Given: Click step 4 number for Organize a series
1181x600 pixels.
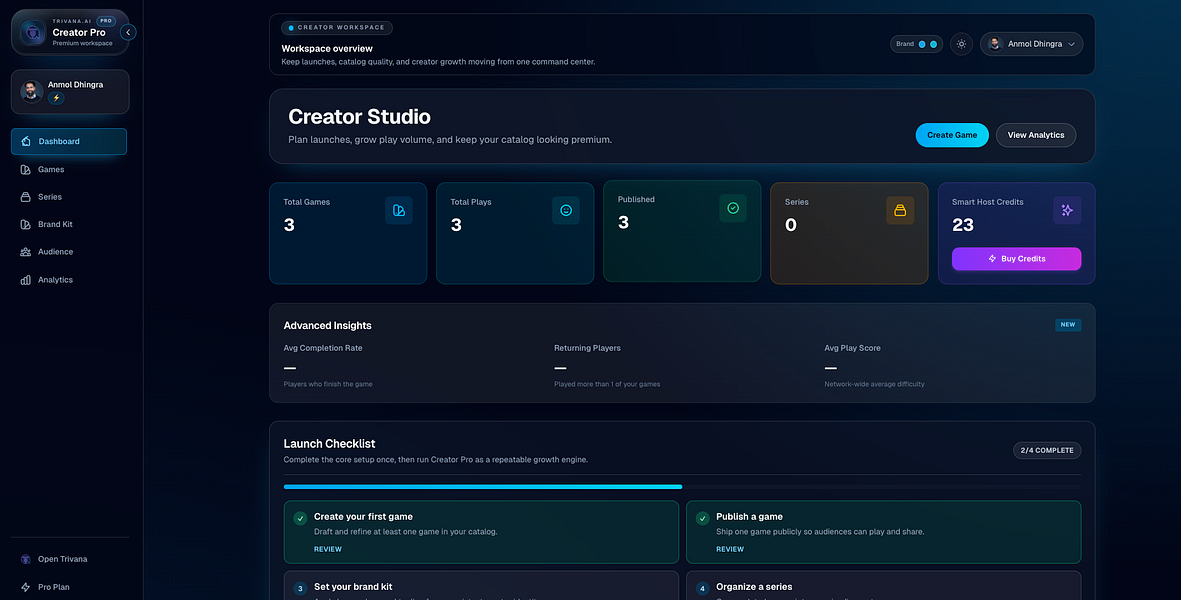Looking at the screenshot, I should 703,589.
